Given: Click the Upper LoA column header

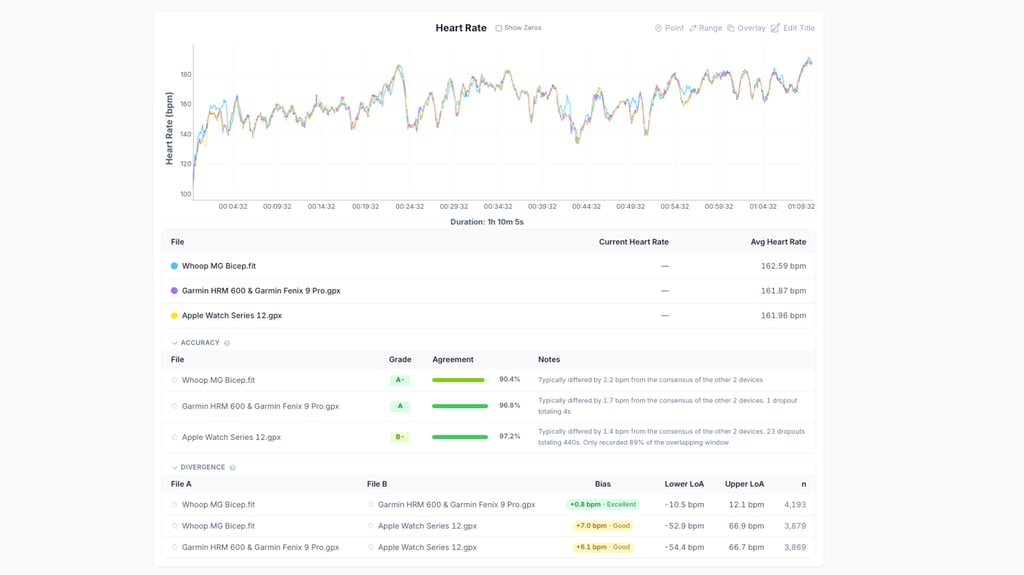Looking at the screenshot, I should pos(744,484).
